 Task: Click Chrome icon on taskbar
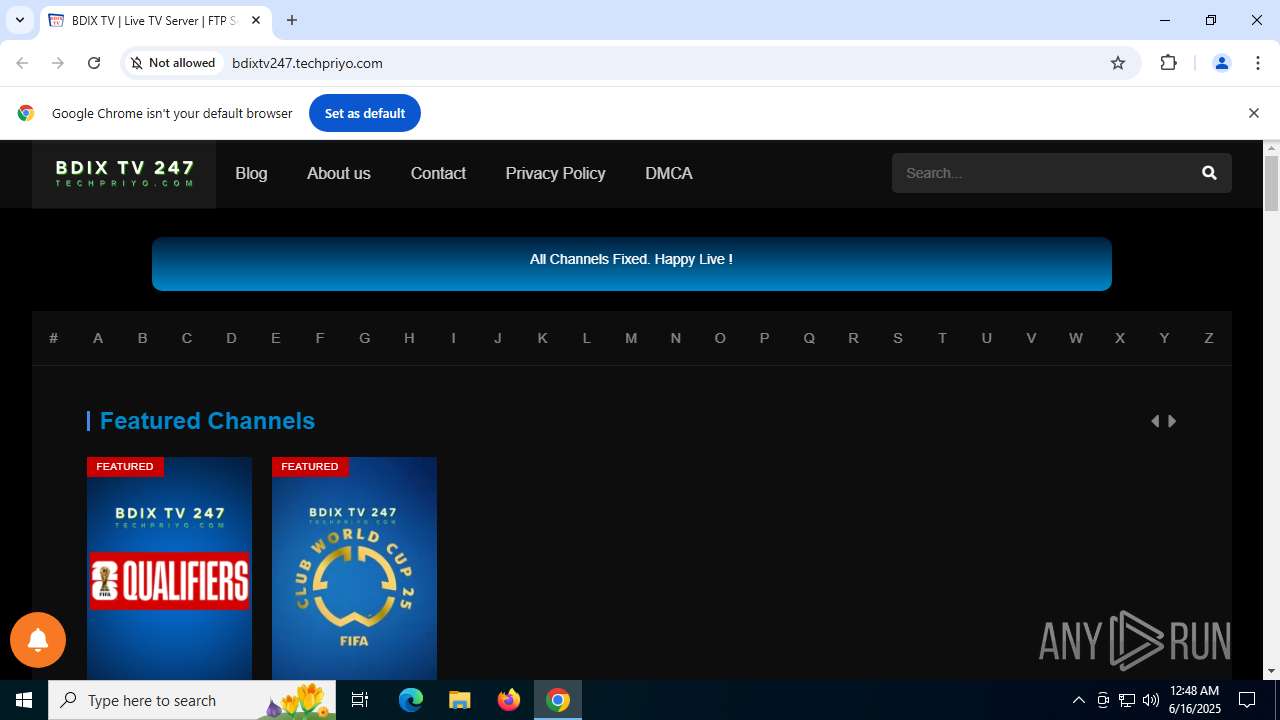558,700
